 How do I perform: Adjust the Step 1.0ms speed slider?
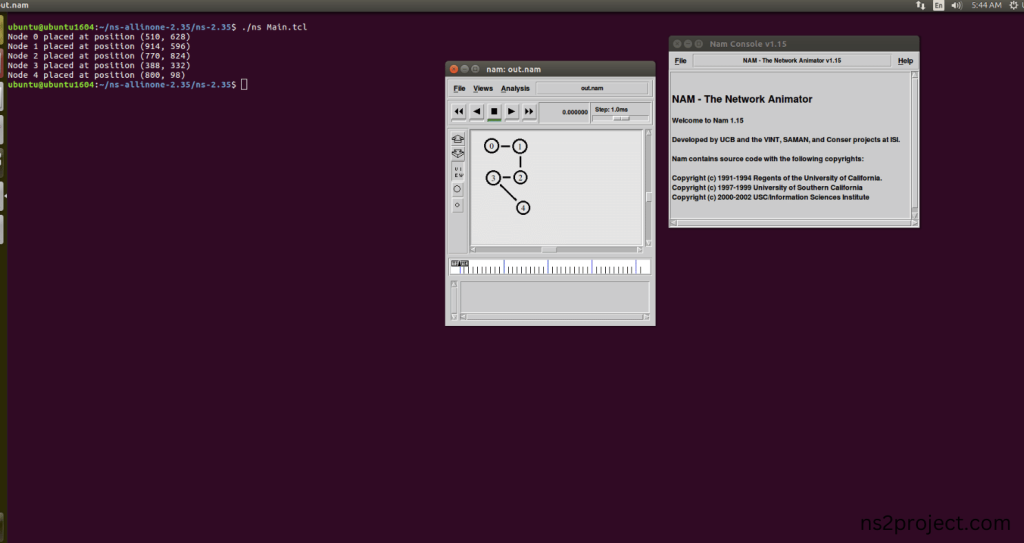pyautogui.click(x=620, y=118)
